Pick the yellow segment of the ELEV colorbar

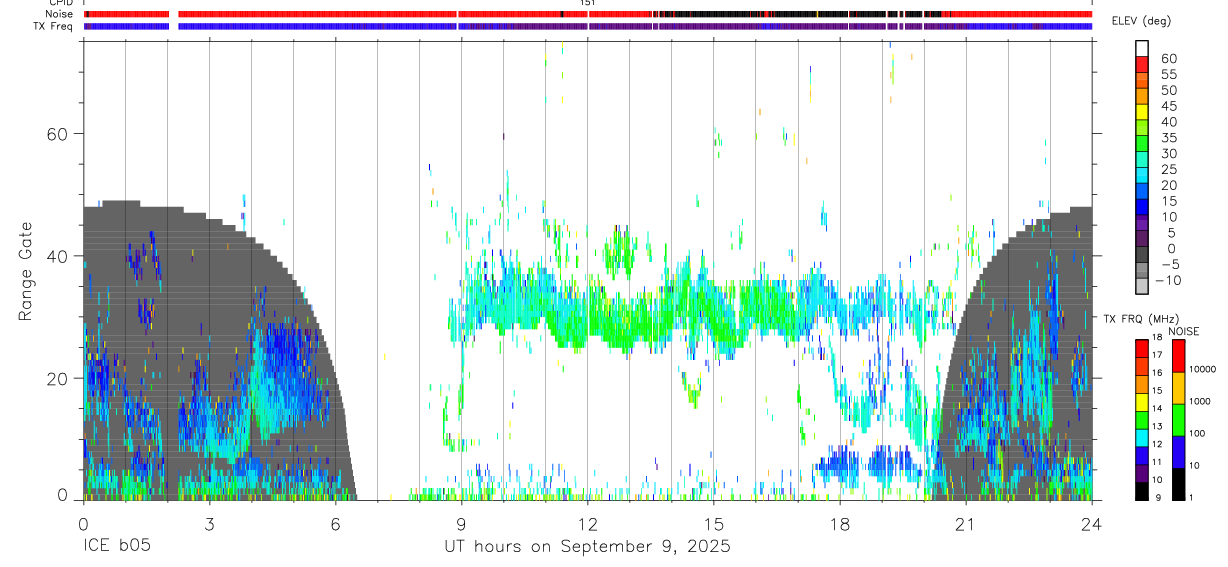point(1142,111)
